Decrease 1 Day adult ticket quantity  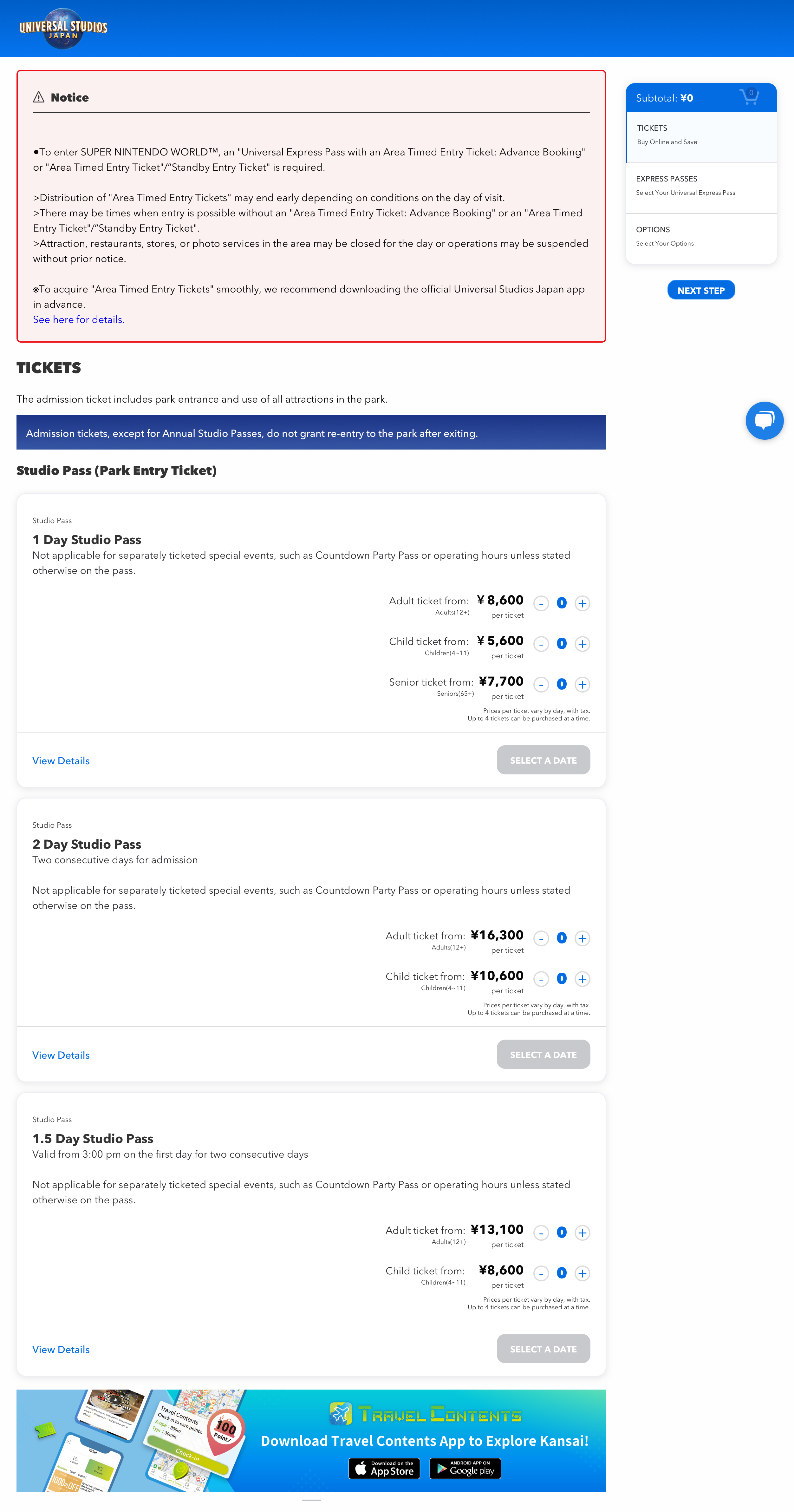pyautogui.click(x=541, y=603)
